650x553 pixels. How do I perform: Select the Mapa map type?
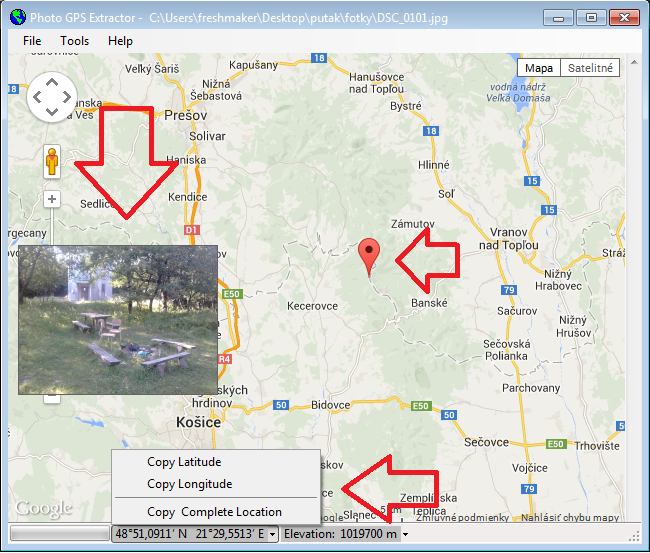538,68
